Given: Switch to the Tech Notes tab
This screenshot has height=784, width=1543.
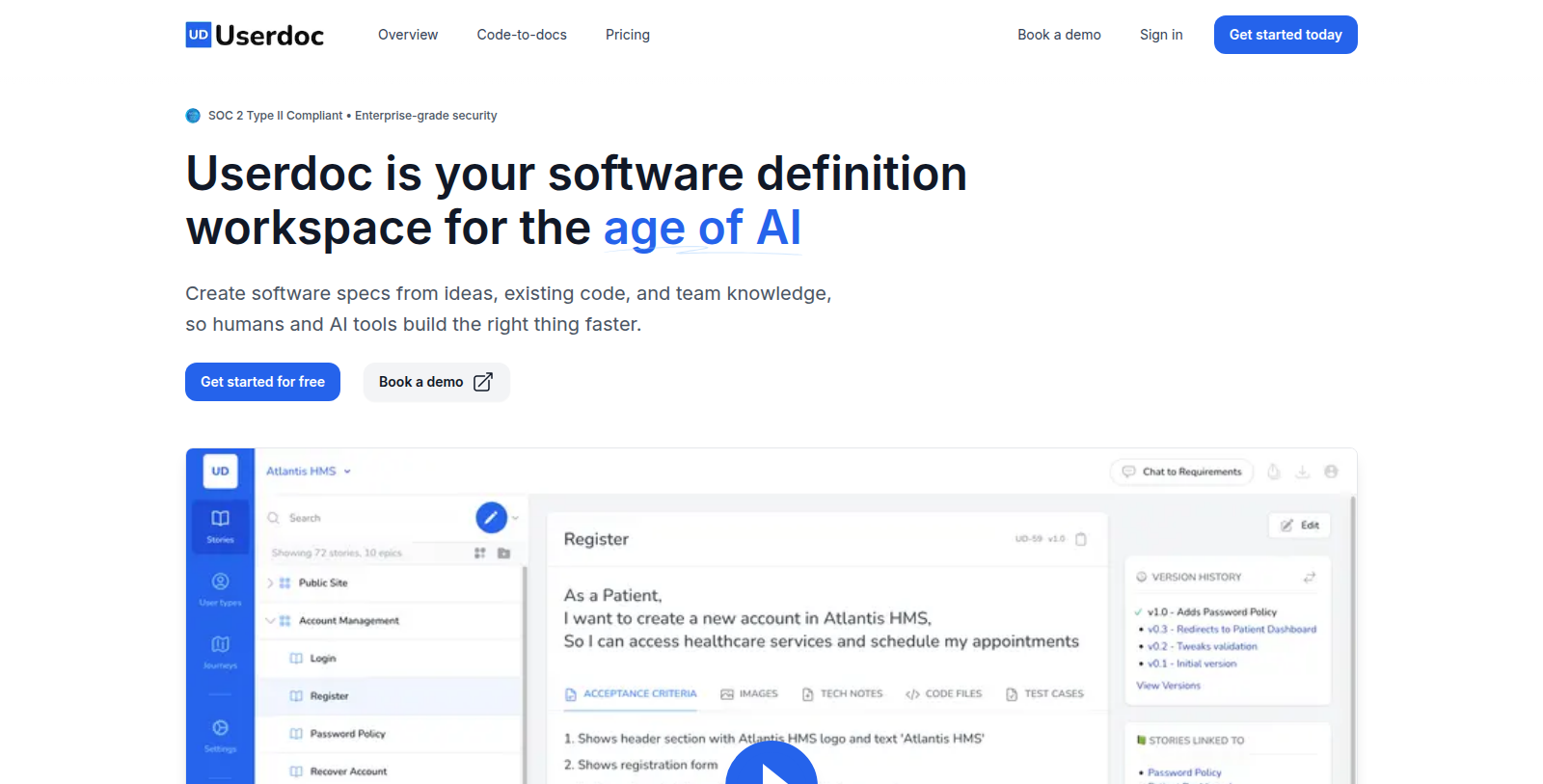Looking at the screenshot, I should [x=842, y=693].
